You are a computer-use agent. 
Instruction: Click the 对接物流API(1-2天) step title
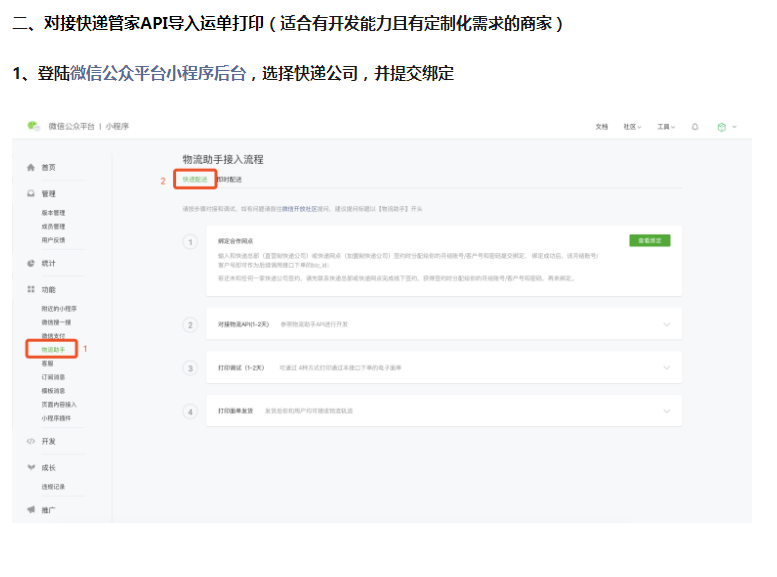[x=243, y=324]
